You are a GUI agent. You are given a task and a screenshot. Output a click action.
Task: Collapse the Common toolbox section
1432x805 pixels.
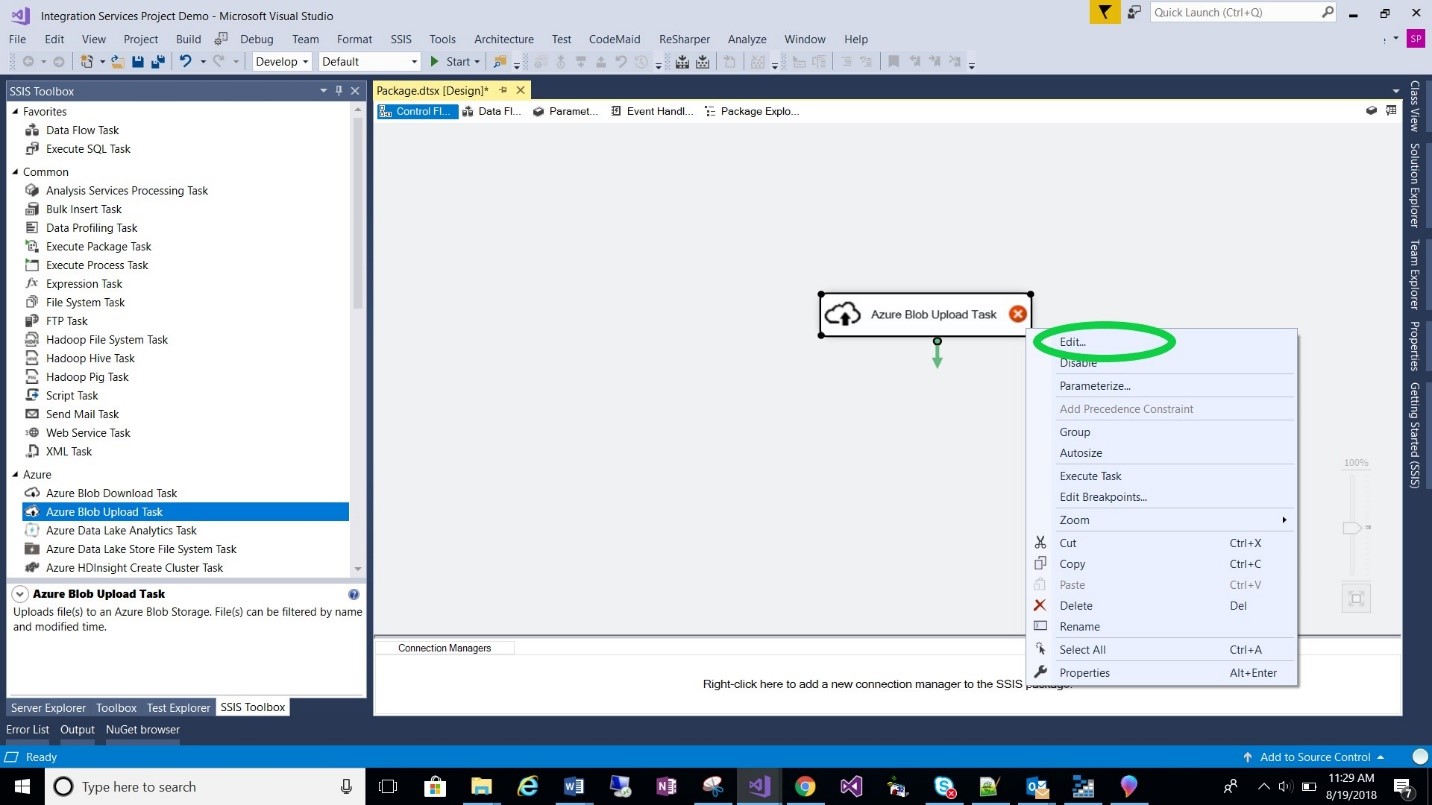15,172
